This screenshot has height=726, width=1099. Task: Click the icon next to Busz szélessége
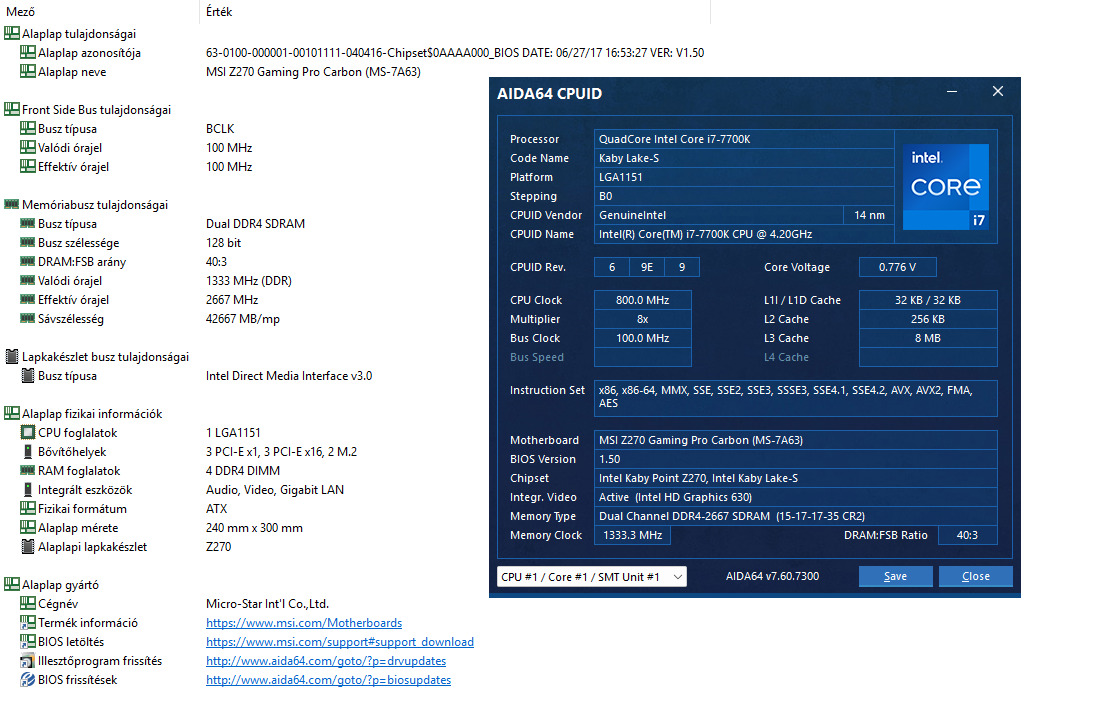click(x=27, y=242)
